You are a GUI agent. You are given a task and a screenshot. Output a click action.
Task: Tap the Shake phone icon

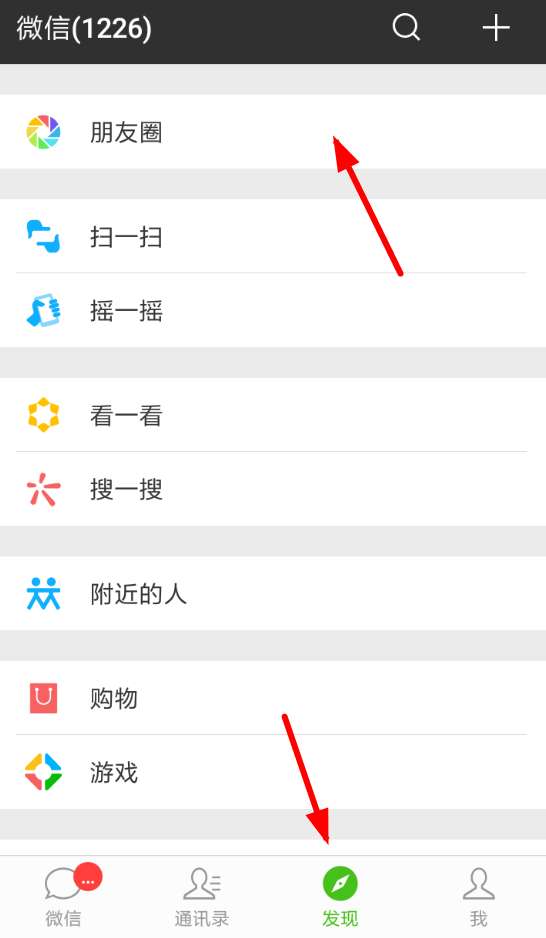click(x=43, y=310)
